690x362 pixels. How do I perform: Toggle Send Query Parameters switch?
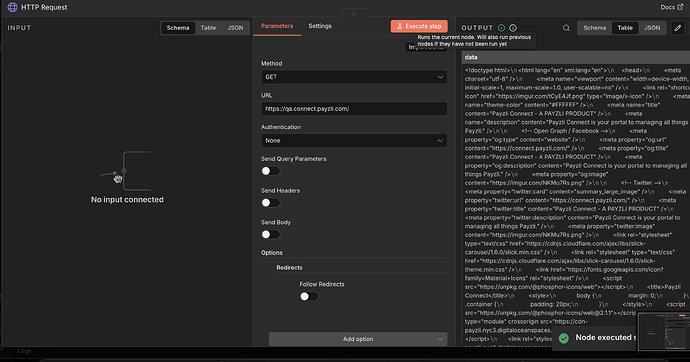[271, 171]
